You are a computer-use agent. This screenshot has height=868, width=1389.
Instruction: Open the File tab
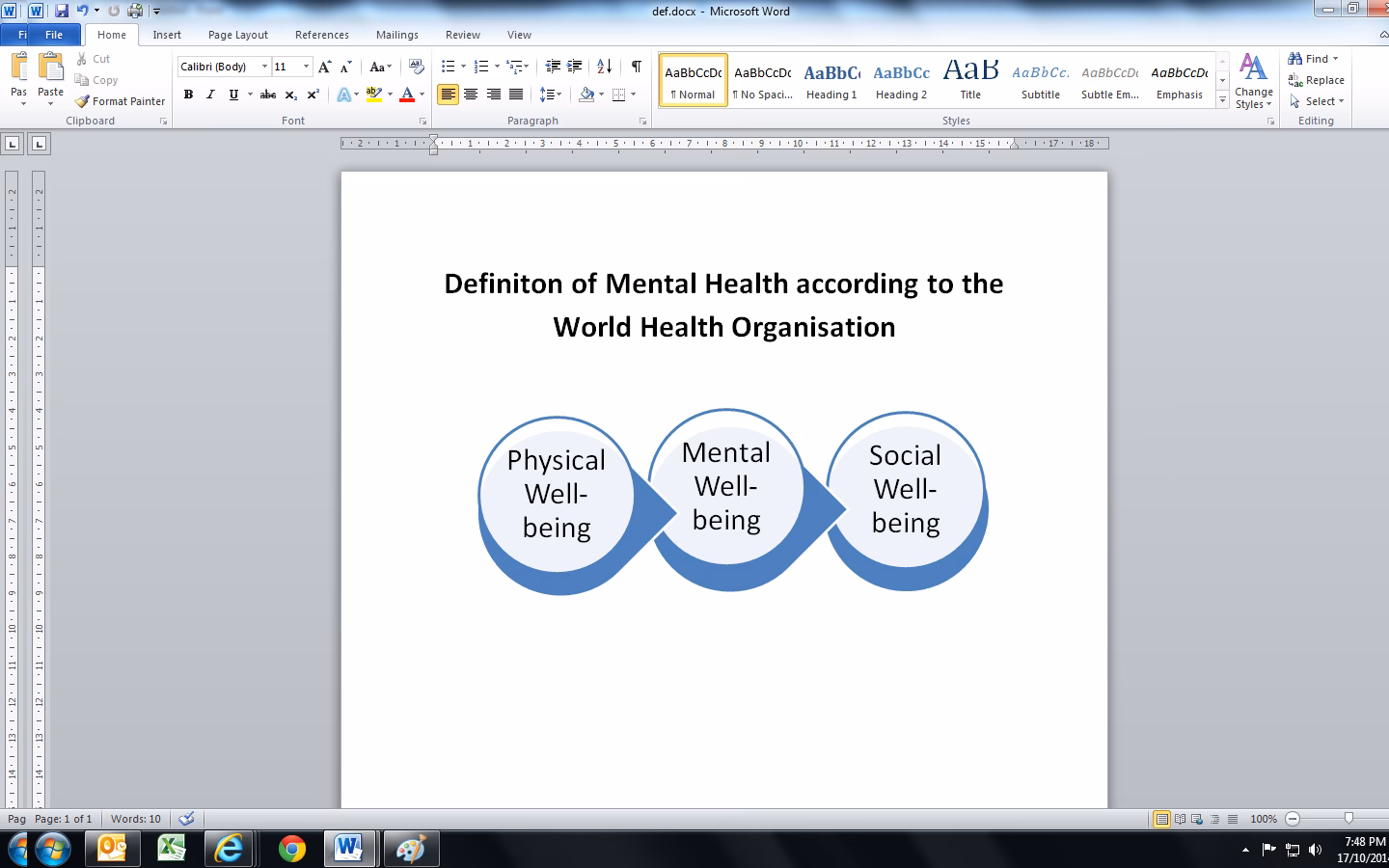point(54,35)
